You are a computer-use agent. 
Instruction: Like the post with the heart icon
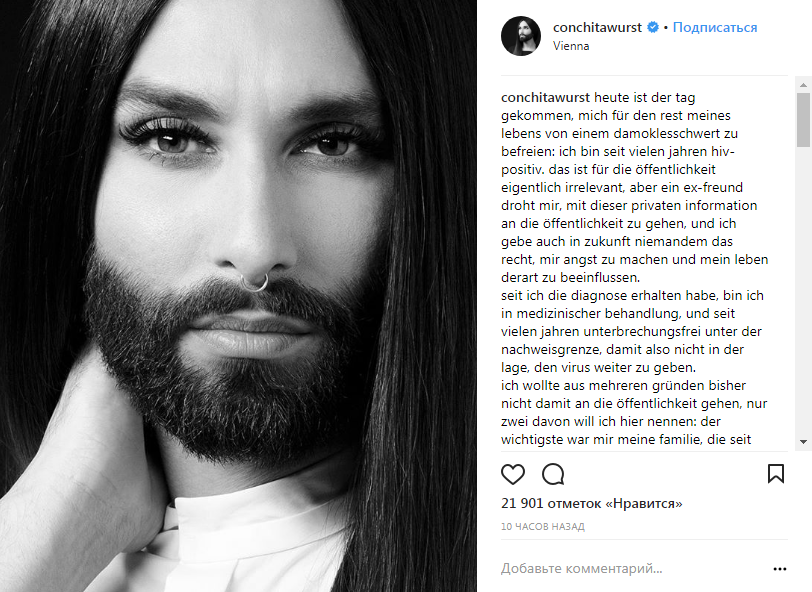click(x=513, y=474)
